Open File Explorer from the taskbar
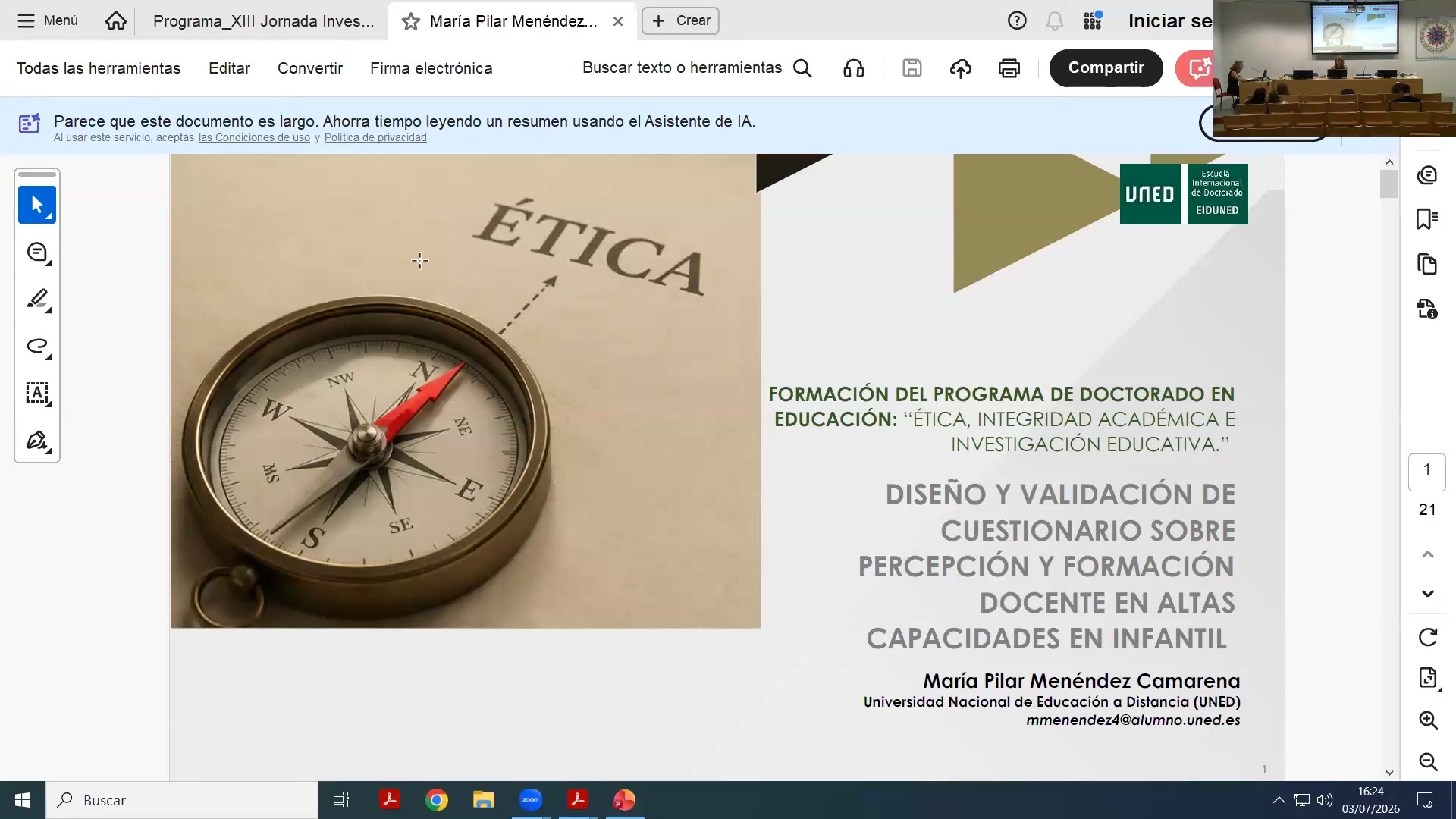1456x819 pixels. click(484, 800)
